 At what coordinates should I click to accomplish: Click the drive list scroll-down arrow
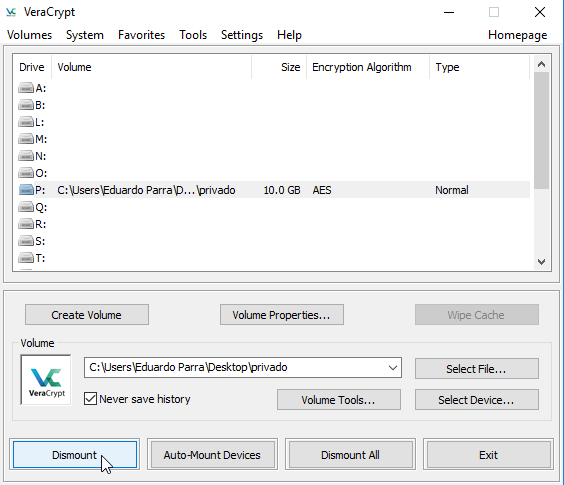tap(541, 262)
